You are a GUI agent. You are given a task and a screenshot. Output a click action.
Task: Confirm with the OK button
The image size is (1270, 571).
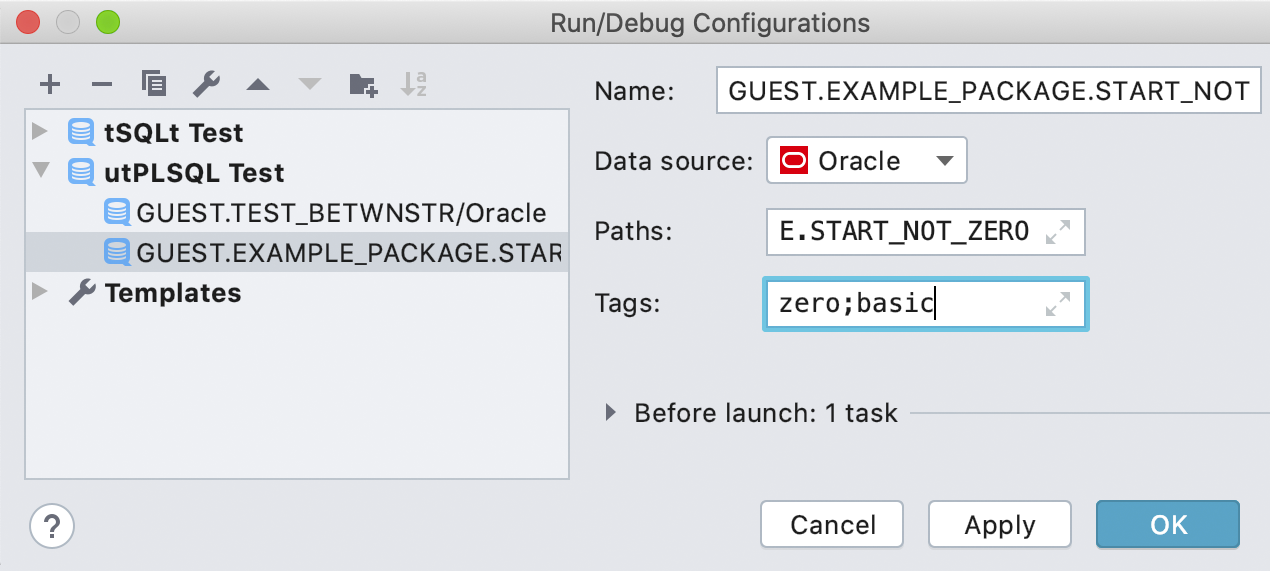pyautogui.click(x=1168, y=525)
